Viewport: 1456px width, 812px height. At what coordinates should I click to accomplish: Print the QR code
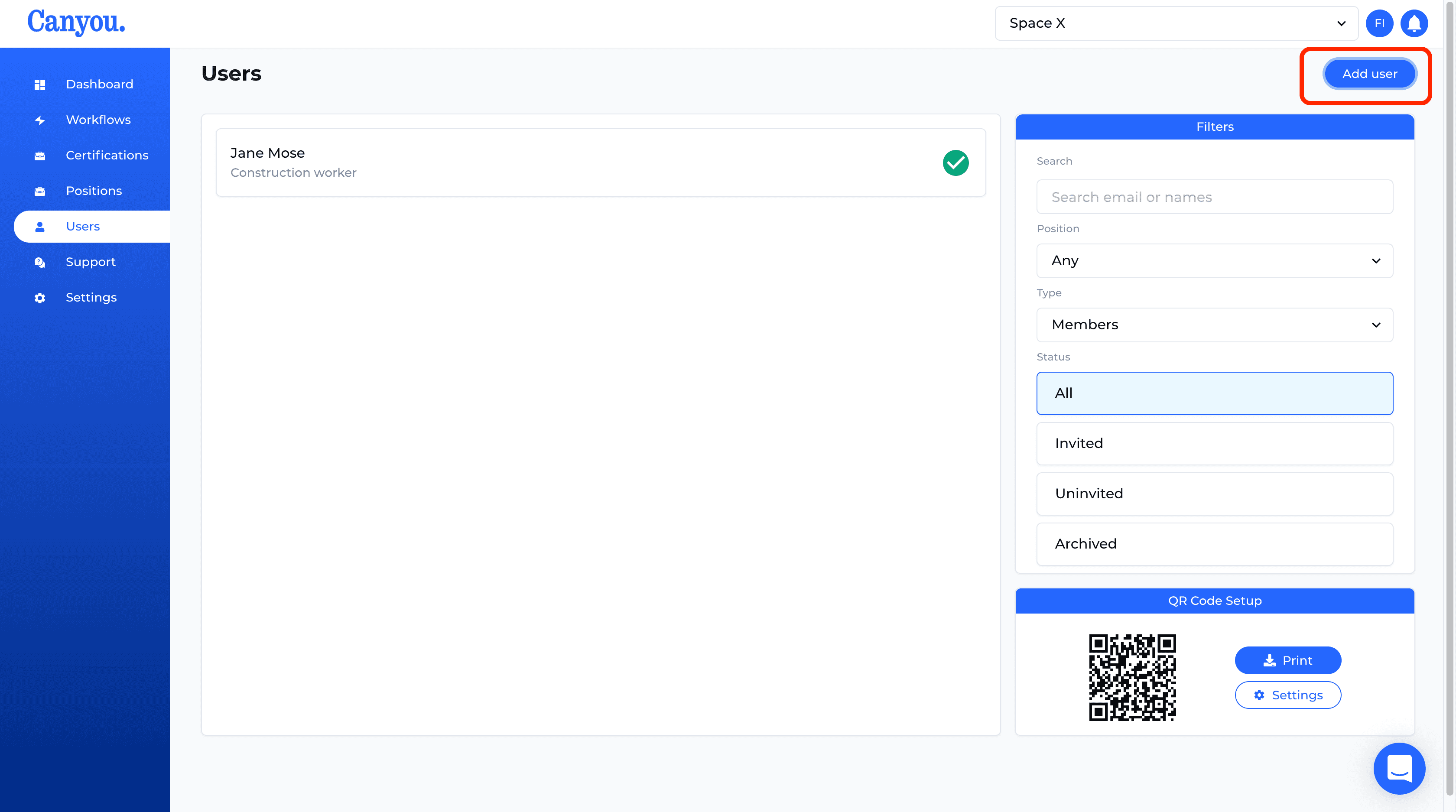pyautogui.click(x=1287, y=660)
